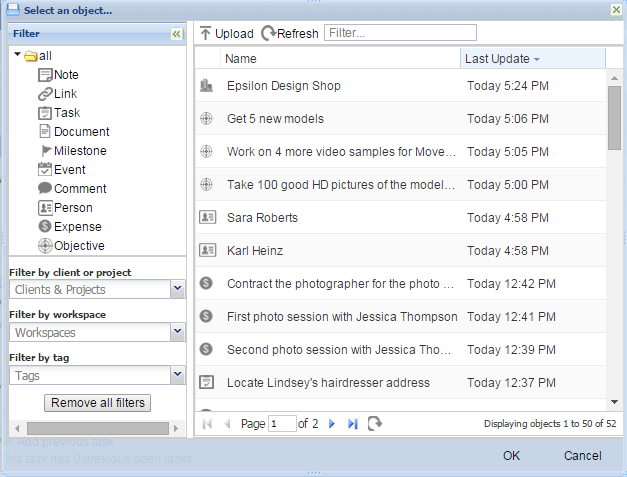Jump to the last page
The height and width of the screenshot is (477, 627).
(x=353, y=424)
